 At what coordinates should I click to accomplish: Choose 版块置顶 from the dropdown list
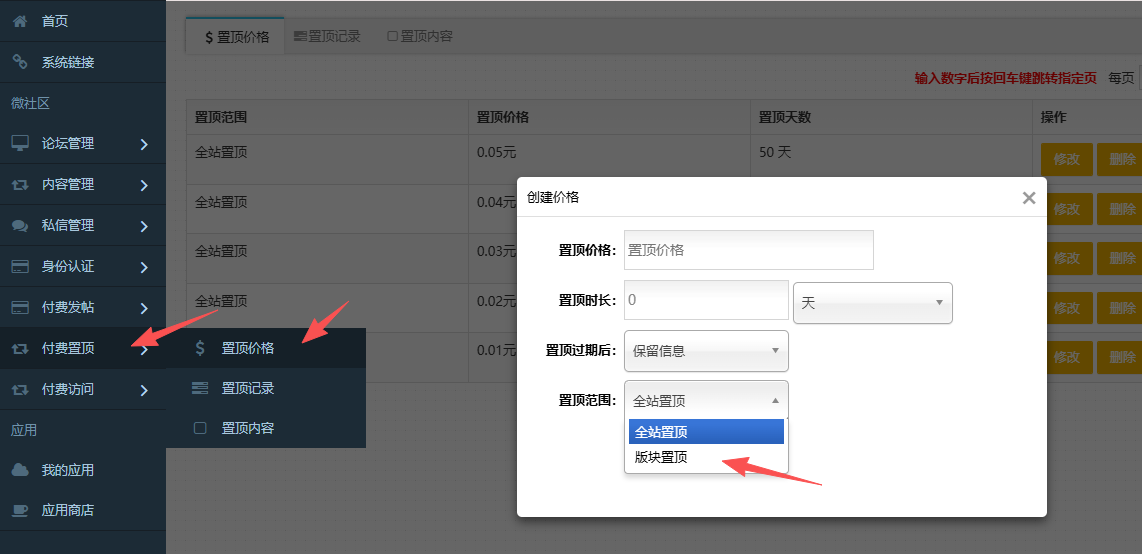tap(661, 458)
